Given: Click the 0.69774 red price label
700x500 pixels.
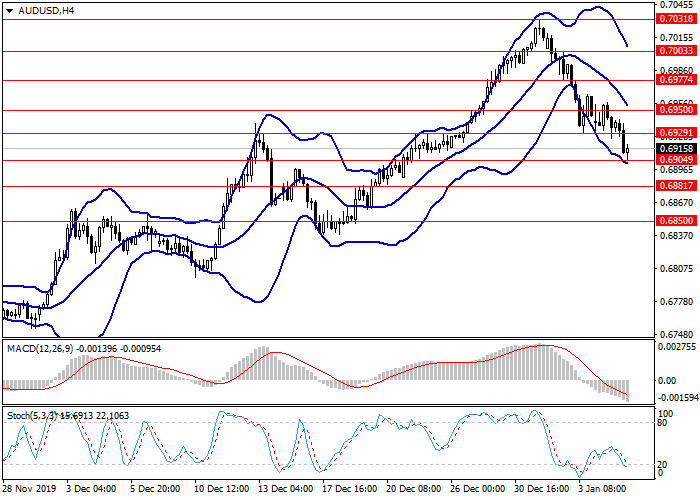Looking at the screenshot, I should click(676, 79).
